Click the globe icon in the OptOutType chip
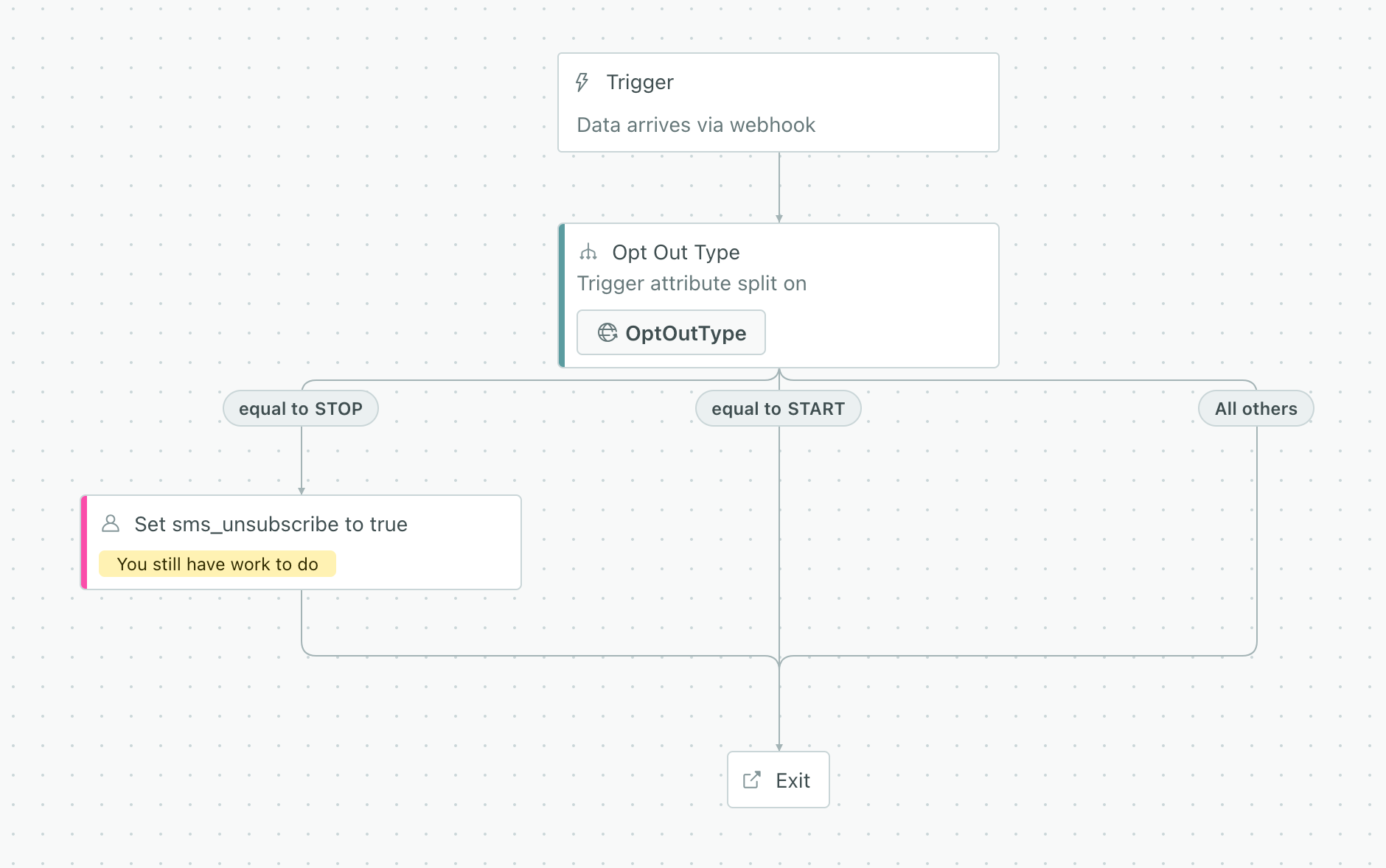This screenshot has width=1386, height=868. point(607,333)
